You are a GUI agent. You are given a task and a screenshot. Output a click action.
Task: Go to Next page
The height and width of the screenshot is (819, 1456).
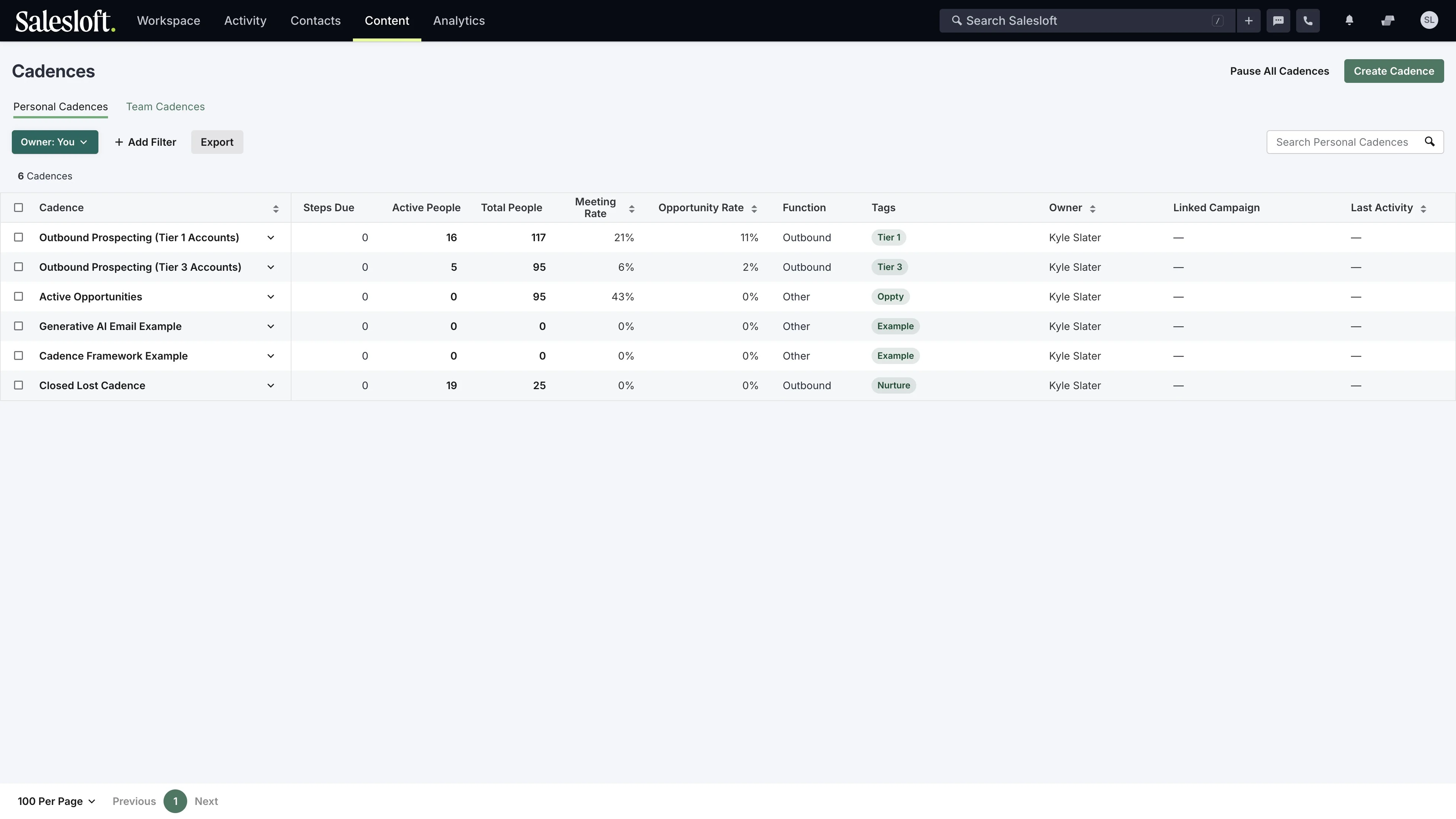point(206,801)
